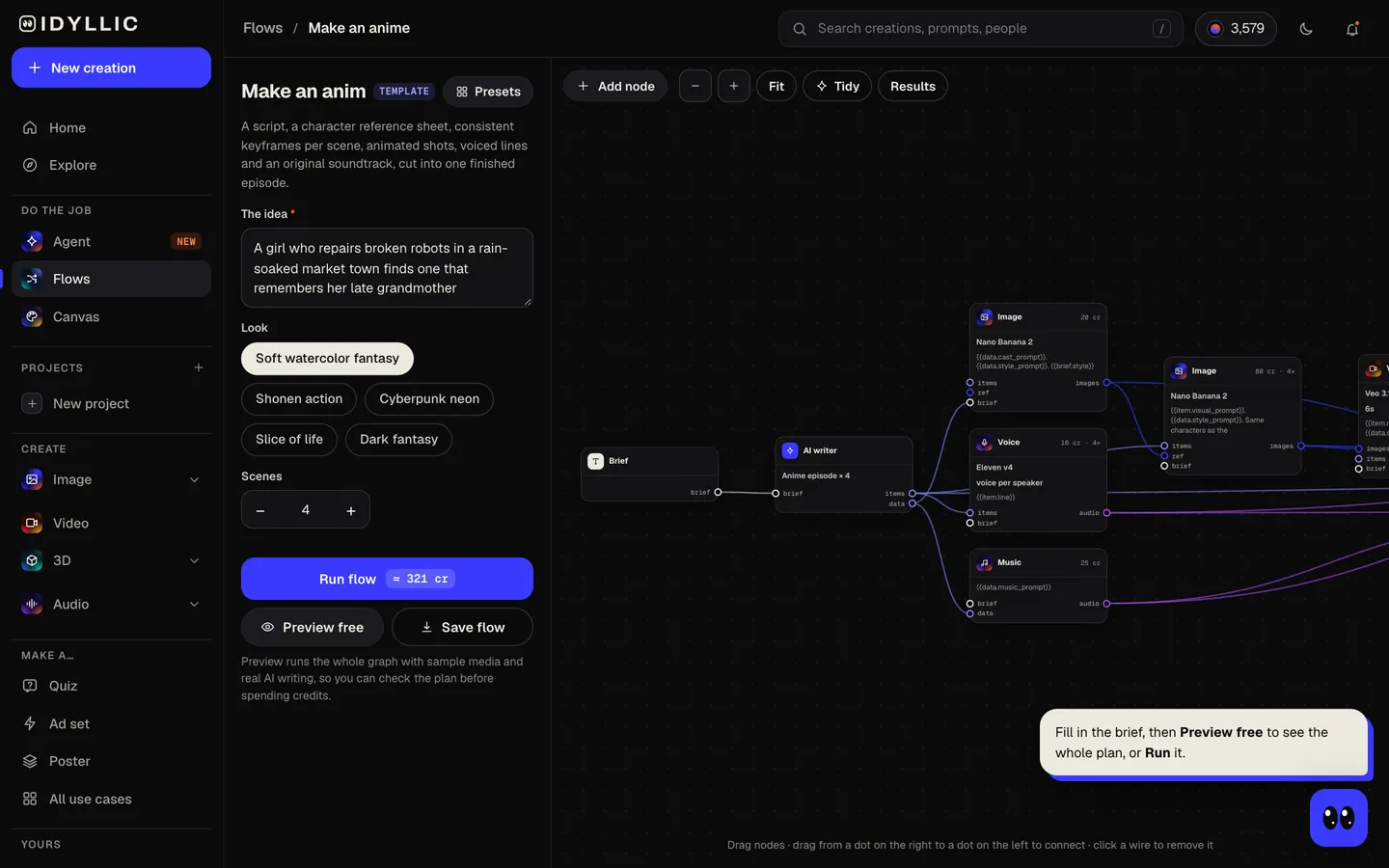Viewport: 1389px width, 868px height.
Task: Toggle dark mode moon icon
Action: (1306, 29)
